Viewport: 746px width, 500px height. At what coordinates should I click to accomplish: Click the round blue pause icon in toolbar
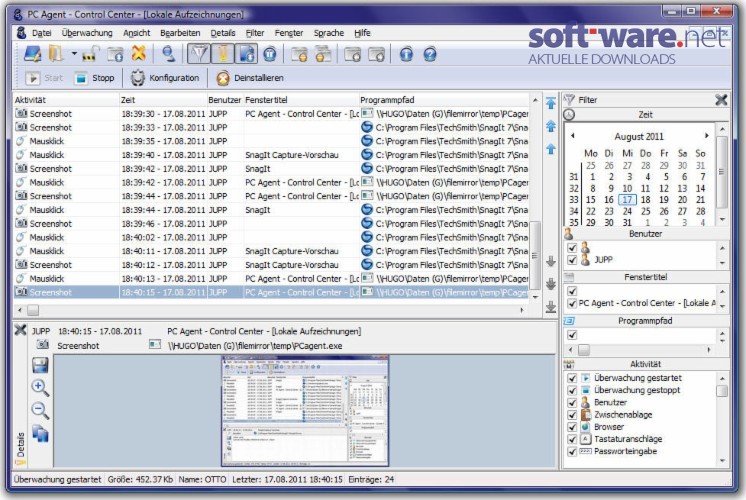coord(270,54)
